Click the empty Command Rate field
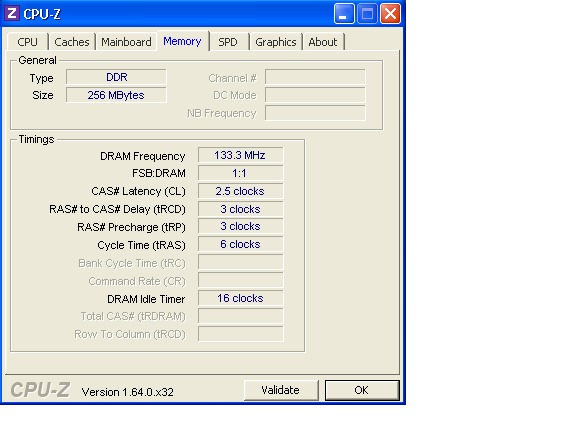This screenshot has width=576, height=432. (241, 280)
